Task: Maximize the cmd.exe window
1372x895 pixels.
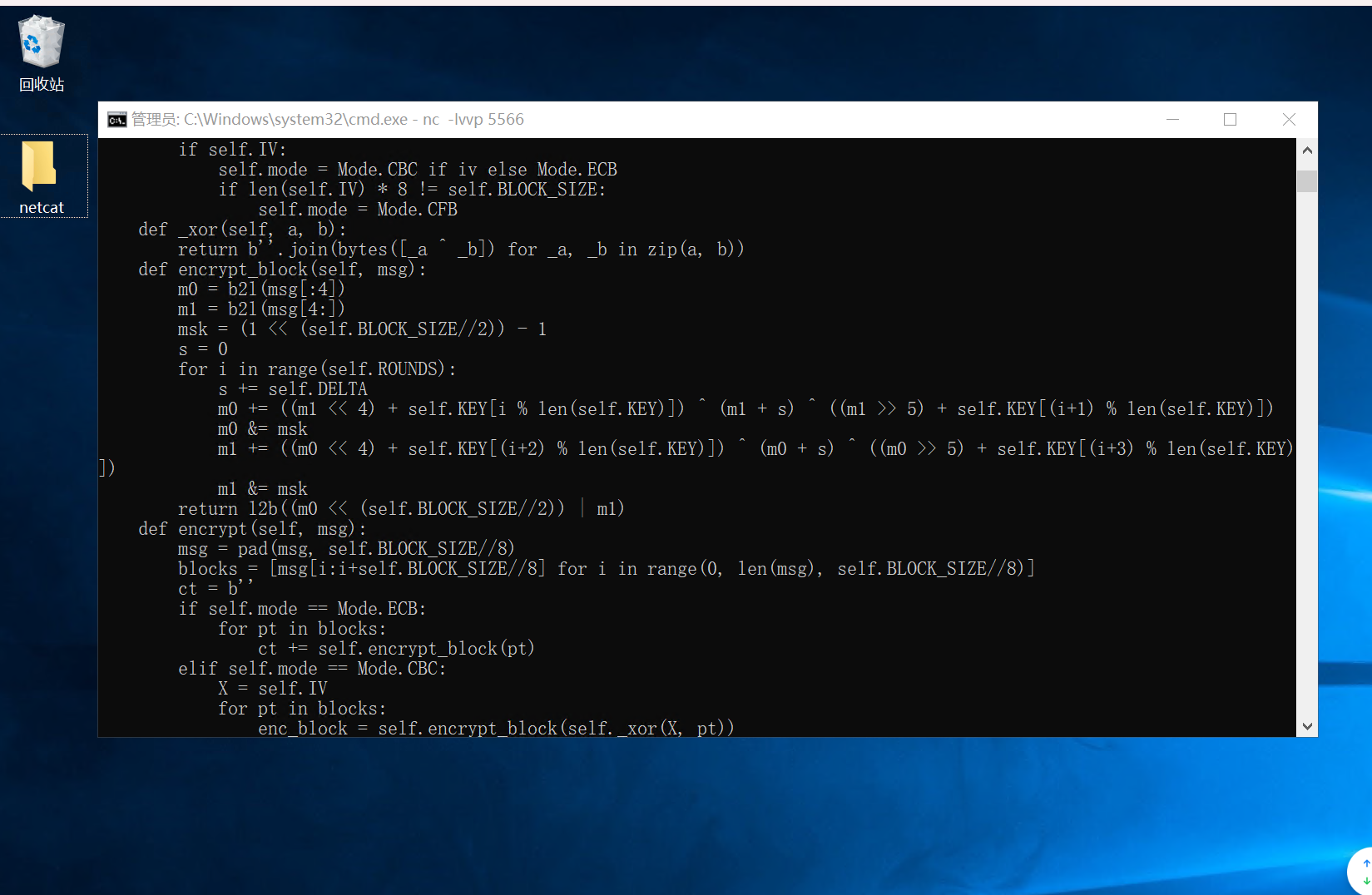Action: [1230, 120]
